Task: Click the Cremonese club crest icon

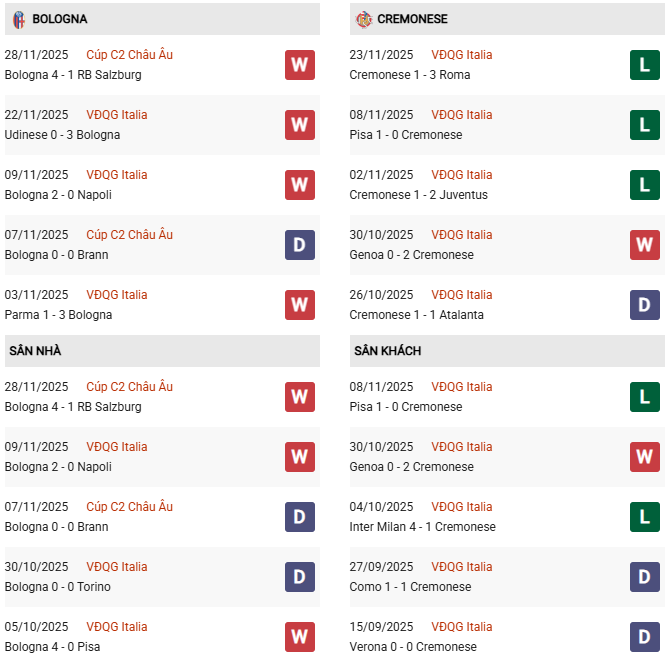Action: (x=364, y=19)
